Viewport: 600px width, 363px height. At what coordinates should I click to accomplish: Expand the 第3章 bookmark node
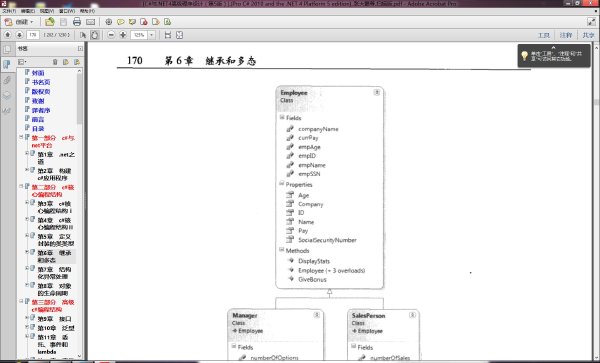point(27,203)
